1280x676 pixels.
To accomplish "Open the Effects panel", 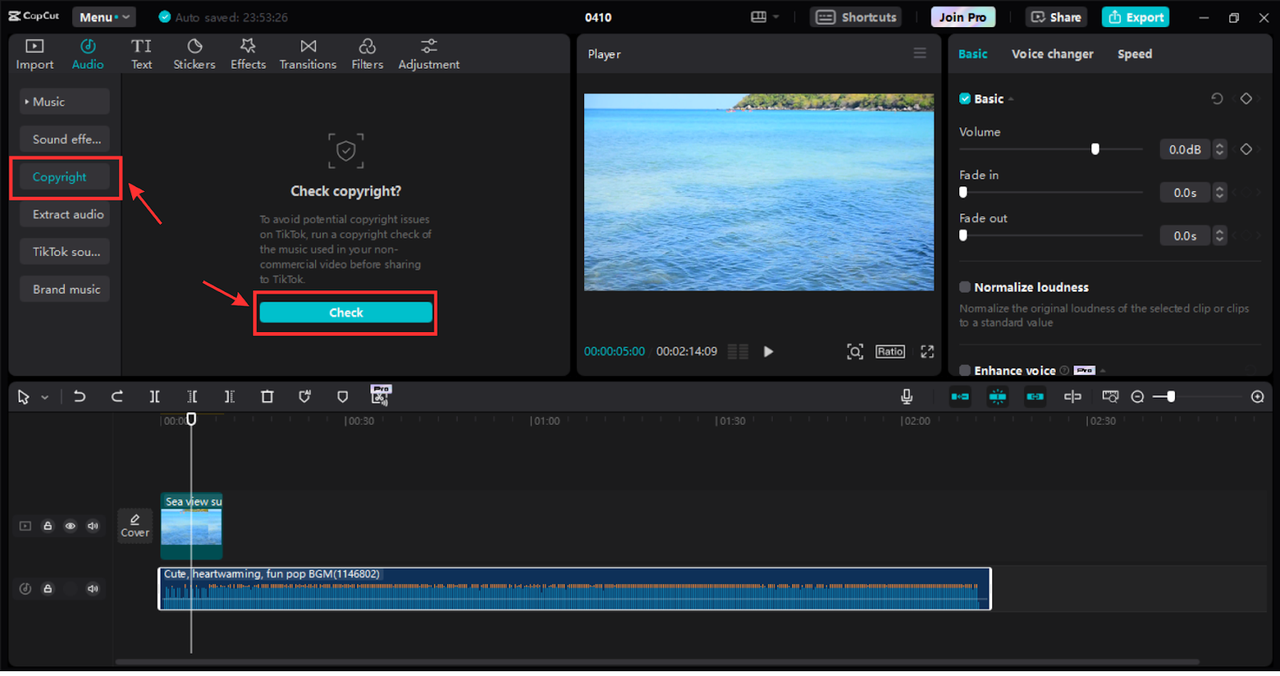I will 248,54.
